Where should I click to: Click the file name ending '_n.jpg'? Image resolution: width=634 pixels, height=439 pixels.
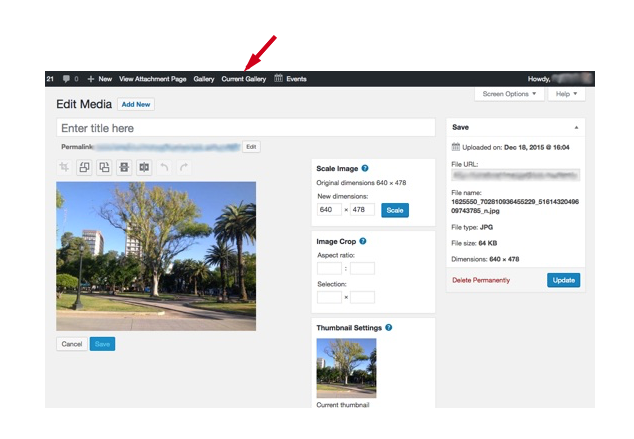515,206
